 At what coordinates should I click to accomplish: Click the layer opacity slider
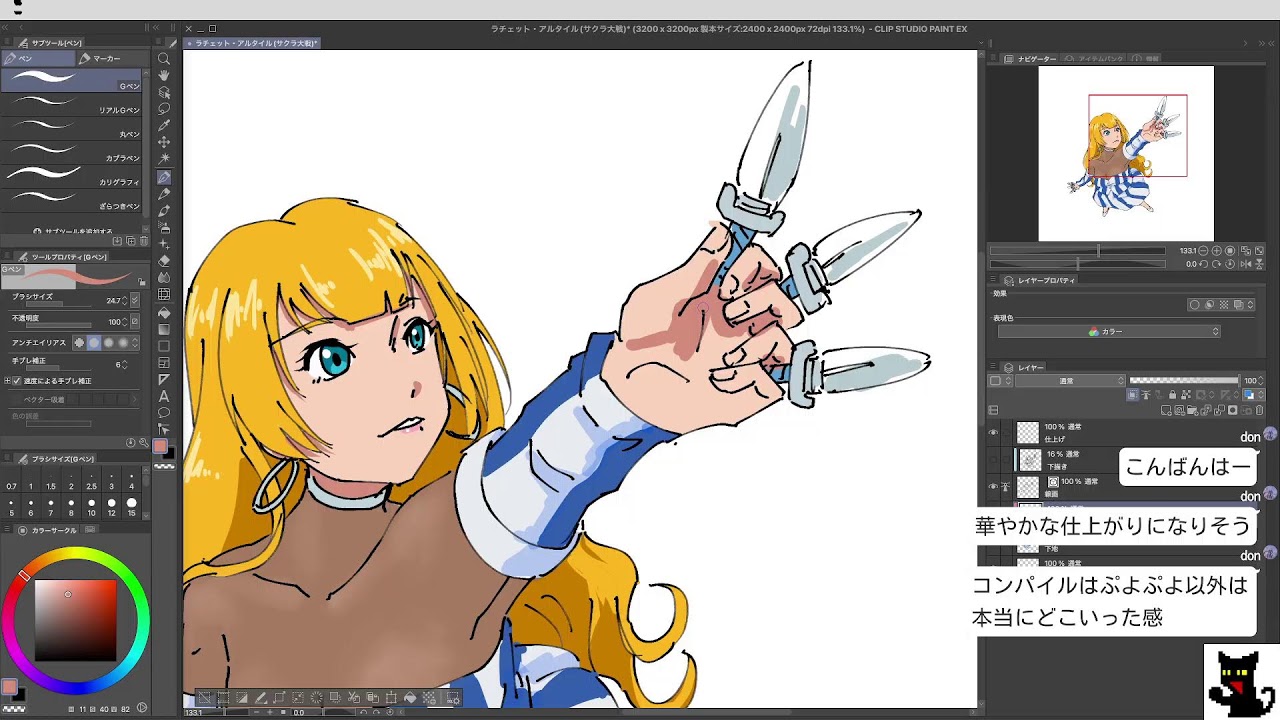1184,381
